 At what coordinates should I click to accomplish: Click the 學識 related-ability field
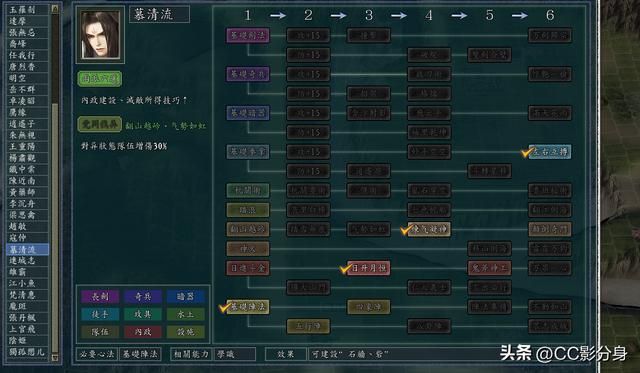pyautogui.click(x=235, y=354)
